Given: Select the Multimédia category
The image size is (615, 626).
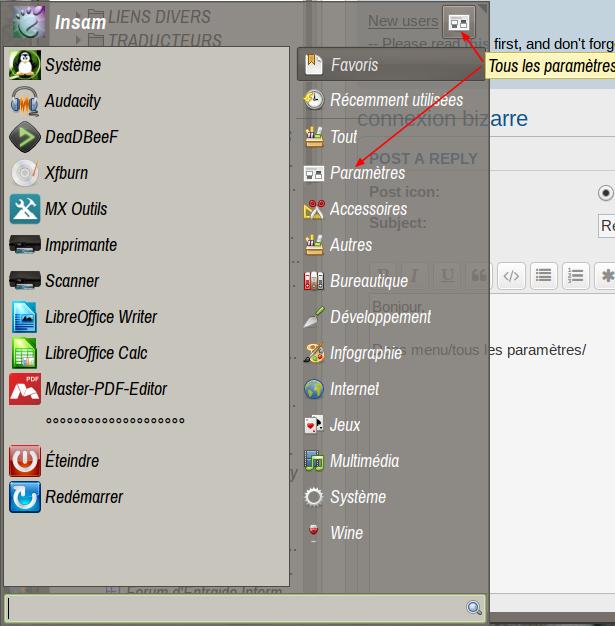Looking at the screenshot, I should coord(391,461).
